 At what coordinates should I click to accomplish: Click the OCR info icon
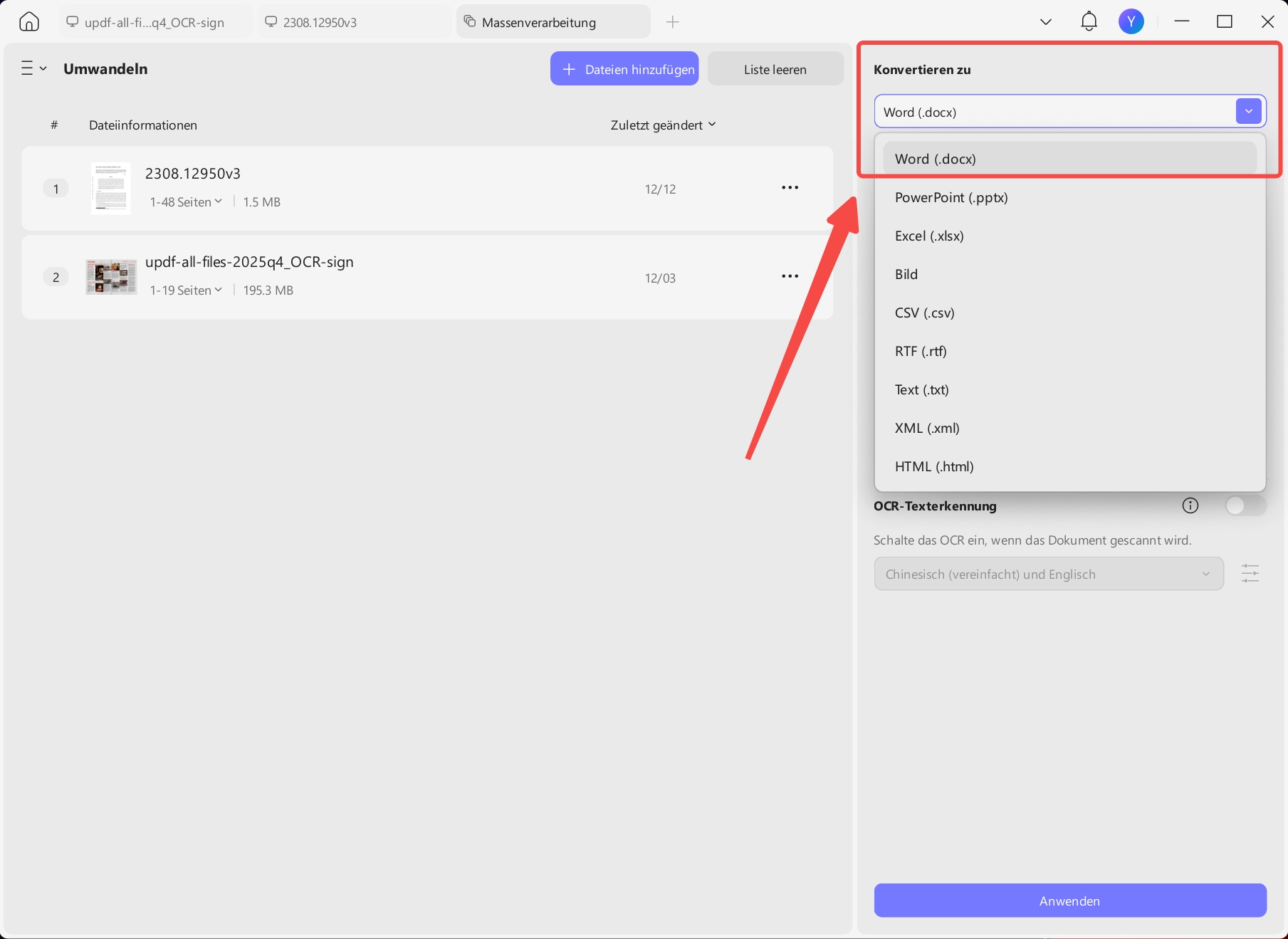click(1190, 505)
